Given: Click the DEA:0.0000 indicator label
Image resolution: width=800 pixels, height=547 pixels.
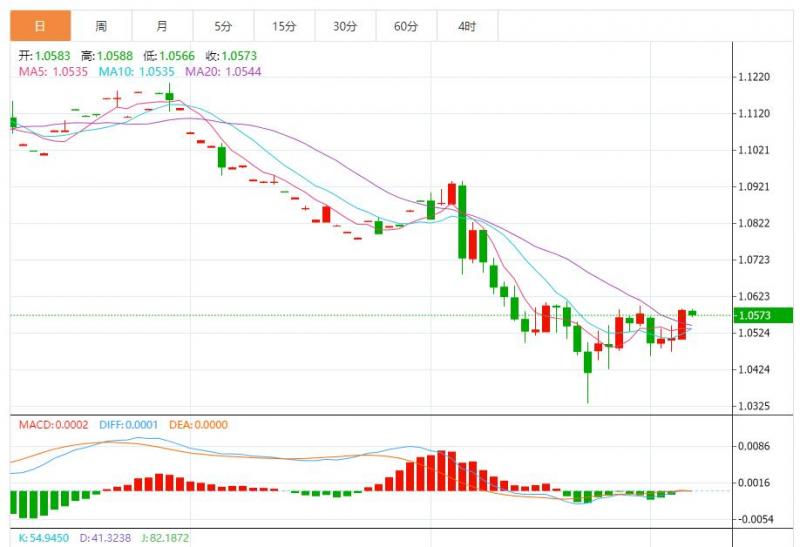Looking at the screenshot, I should (198, 425).
